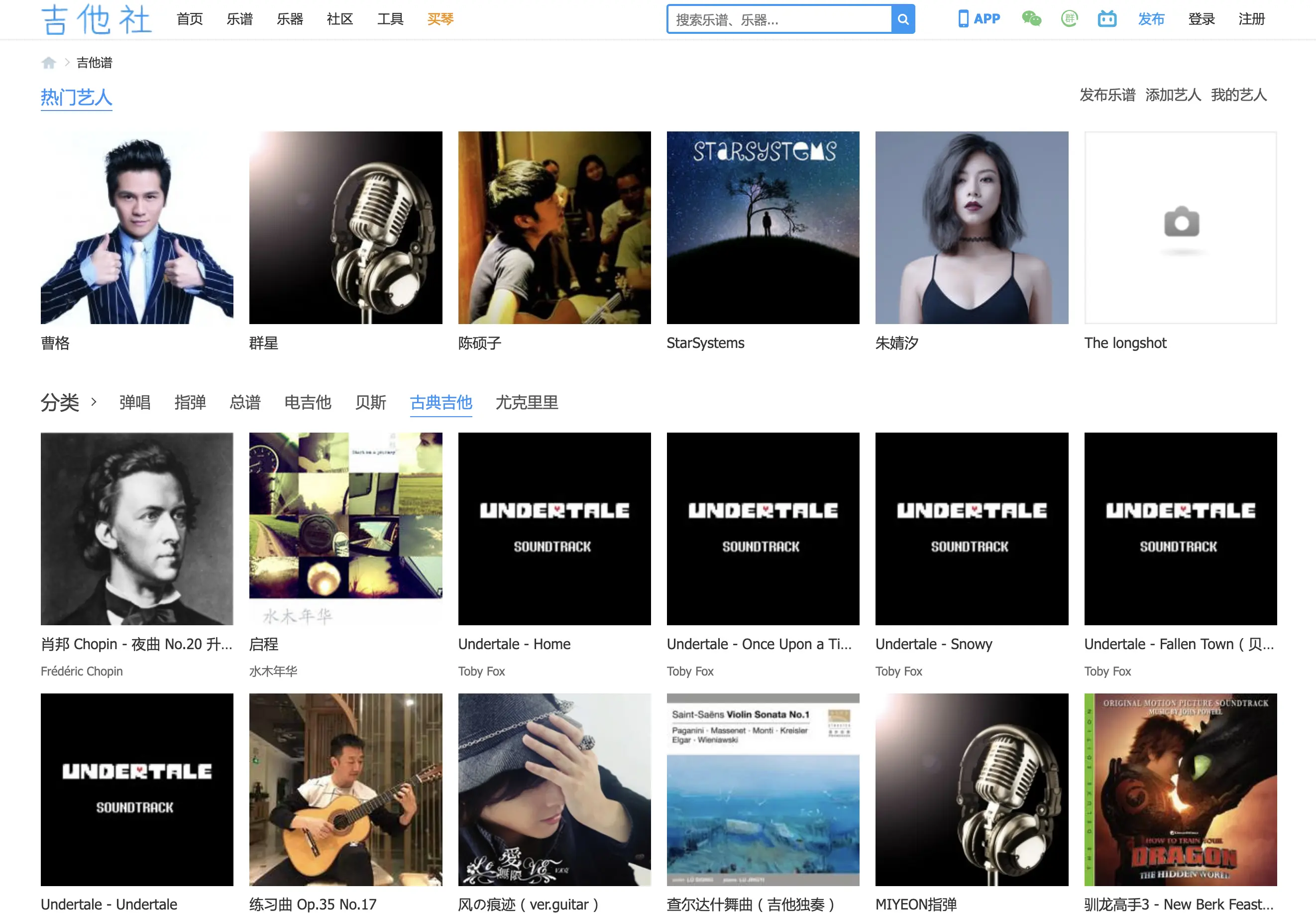This screenshot has height=913, width=1316.
Task: Open the MIYEON指弹 microphone cover
Action: [972, 790]
